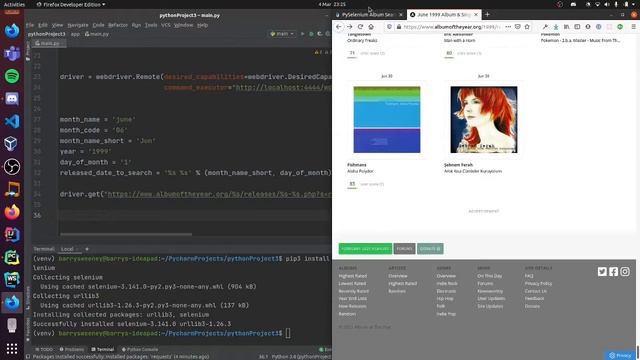Close the June 1999 Album browser tab

476,14
